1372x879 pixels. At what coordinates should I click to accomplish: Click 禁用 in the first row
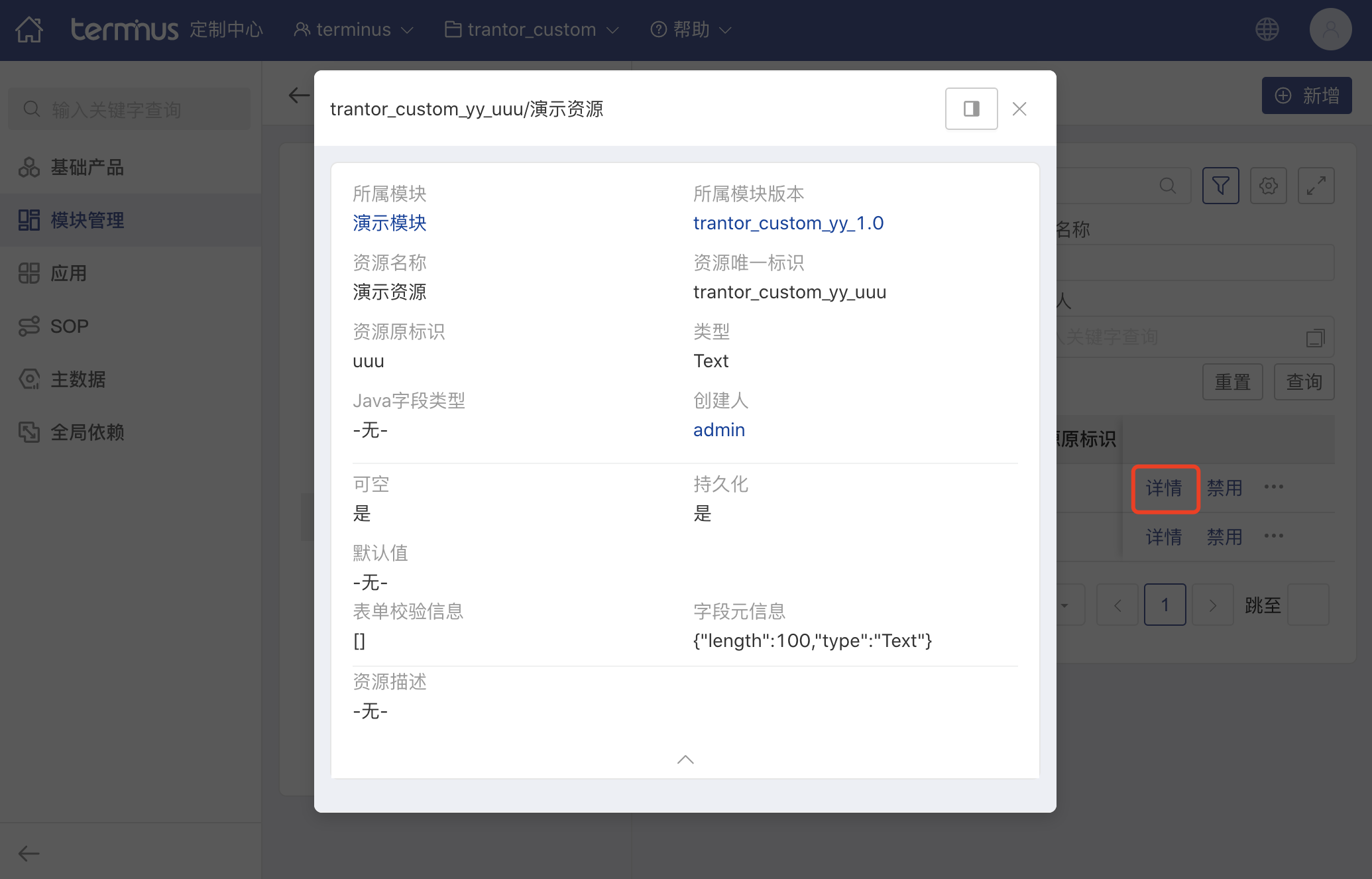1224,489
